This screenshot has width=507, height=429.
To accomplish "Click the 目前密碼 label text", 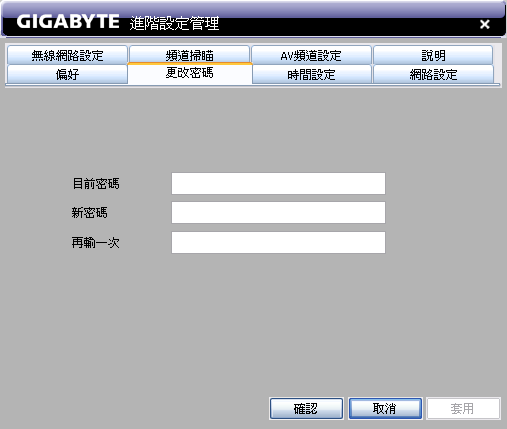I will pos(96,183).
